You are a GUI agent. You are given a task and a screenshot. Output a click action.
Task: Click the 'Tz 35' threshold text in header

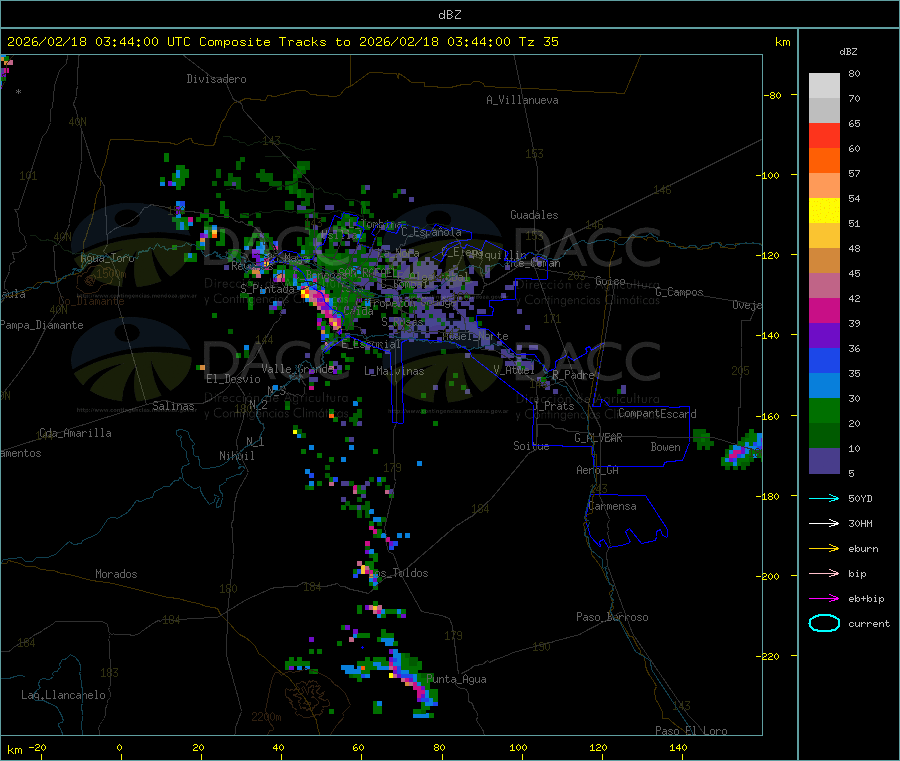pos(538,42)
